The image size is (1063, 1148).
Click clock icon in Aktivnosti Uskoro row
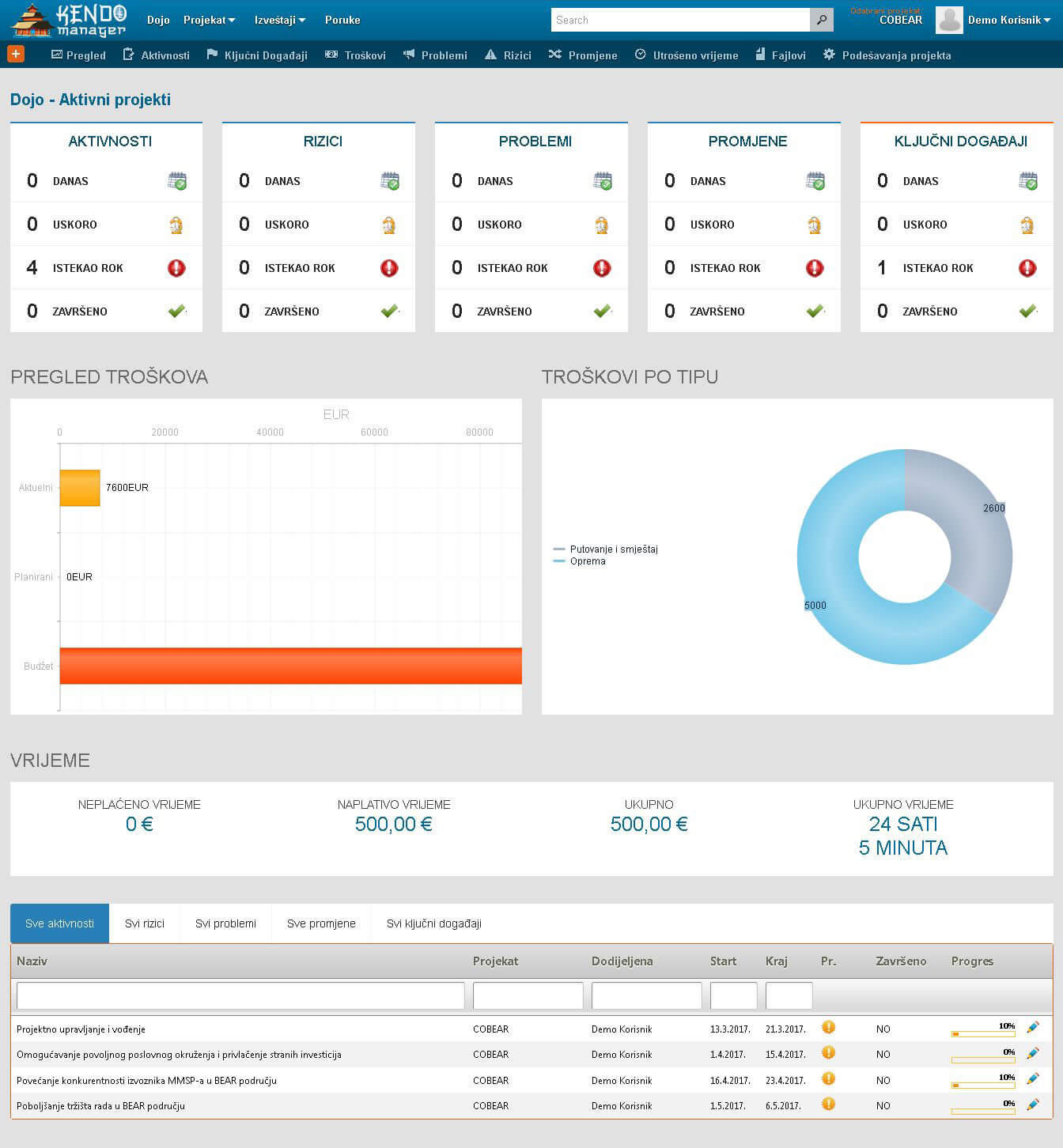[176, 225]
